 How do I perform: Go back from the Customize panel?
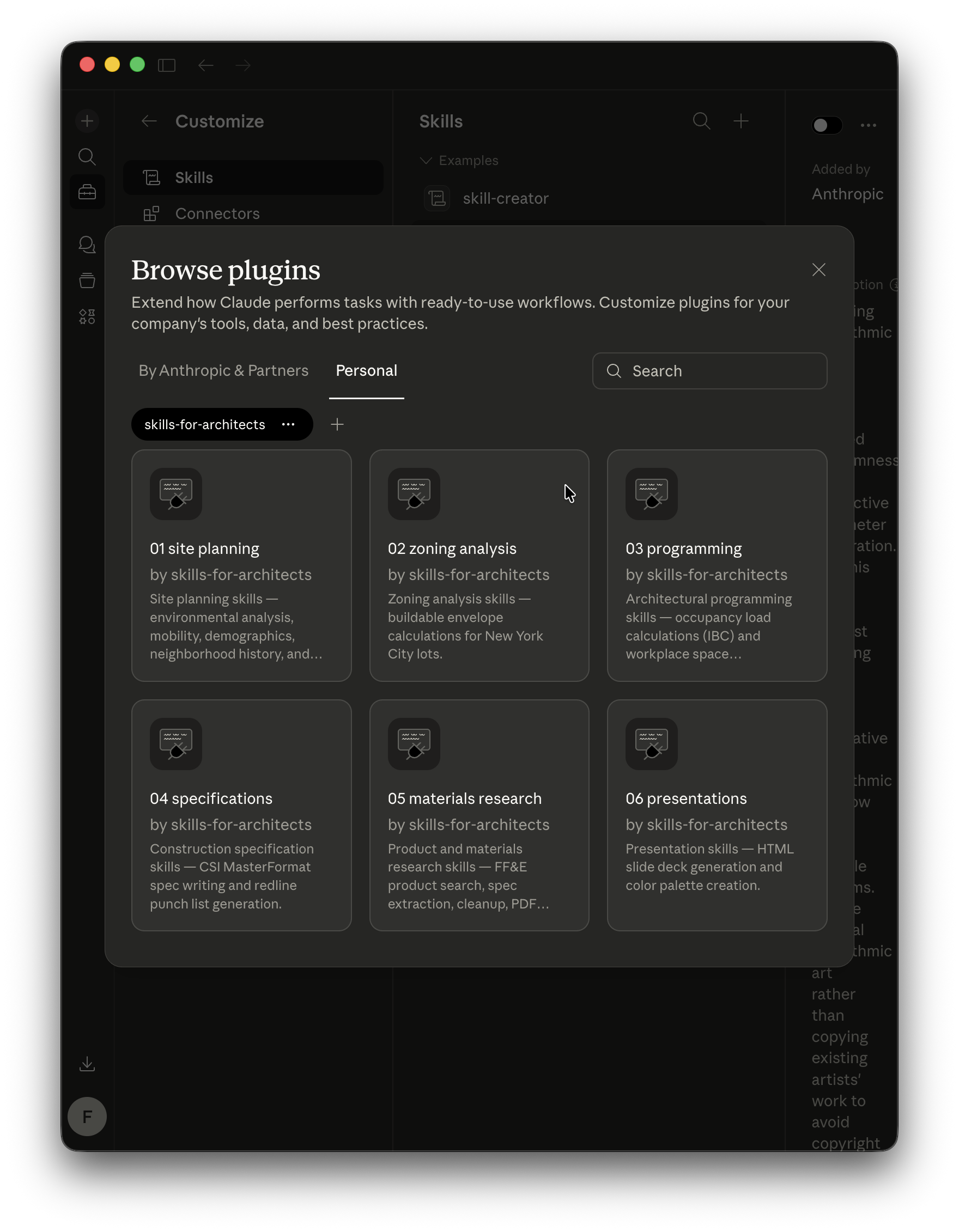(149, 121)
